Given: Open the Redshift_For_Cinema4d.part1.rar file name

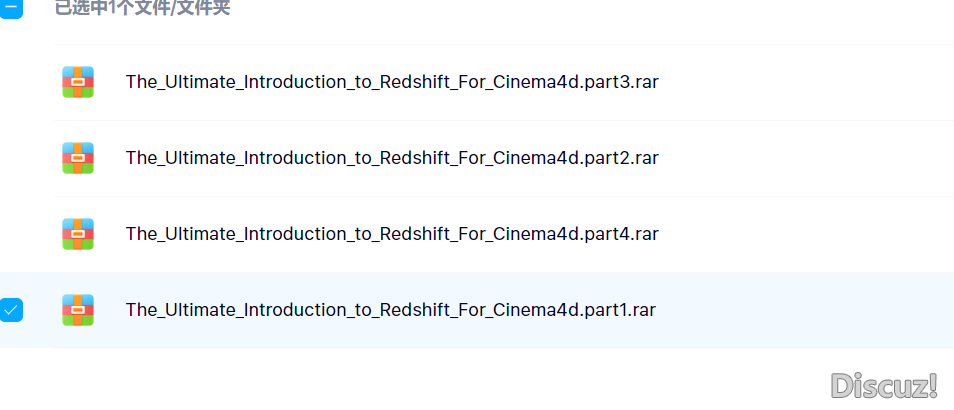Looking at the screenshot, I should coord(391,310).
